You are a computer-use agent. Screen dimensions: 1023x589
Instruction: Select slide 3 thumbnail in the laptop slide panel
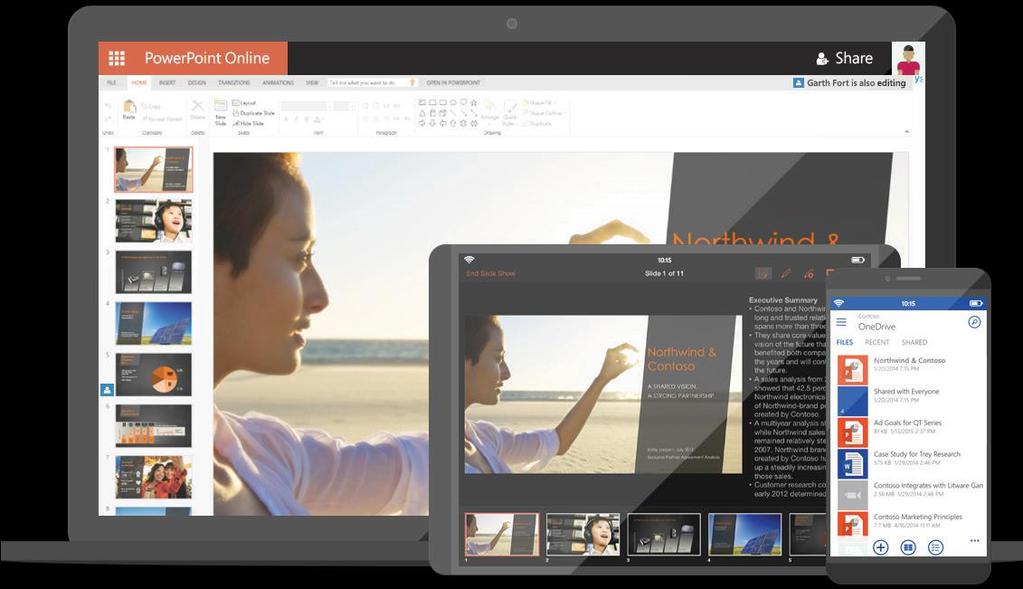pos(153,272)
